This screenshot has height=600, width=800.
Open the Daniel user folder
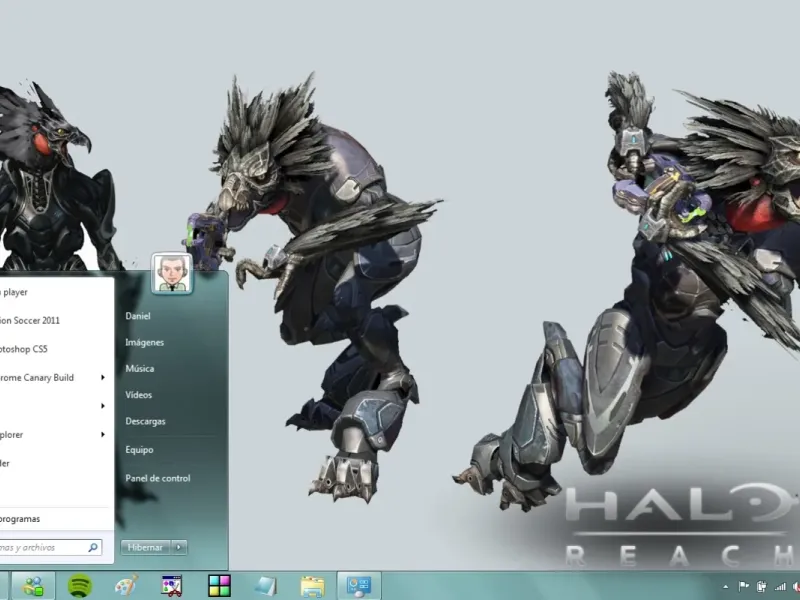click(x=138, y=316)
